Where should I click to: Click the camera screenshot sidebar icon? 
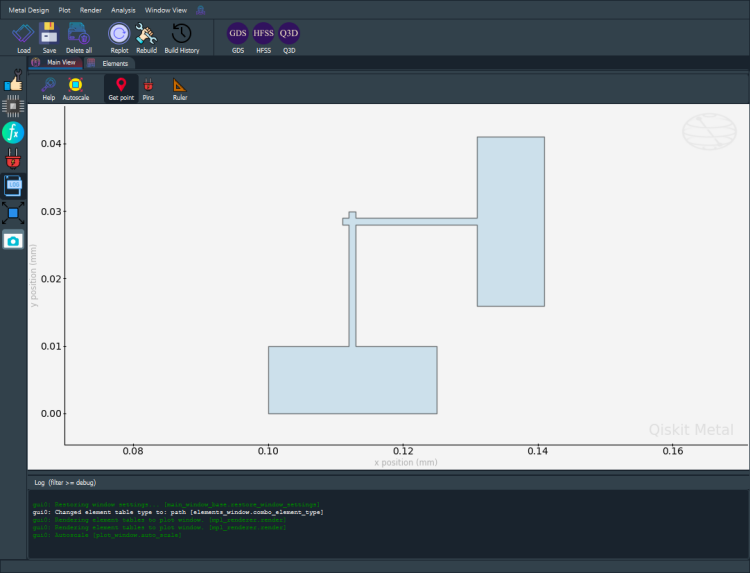tap(13, 241)
